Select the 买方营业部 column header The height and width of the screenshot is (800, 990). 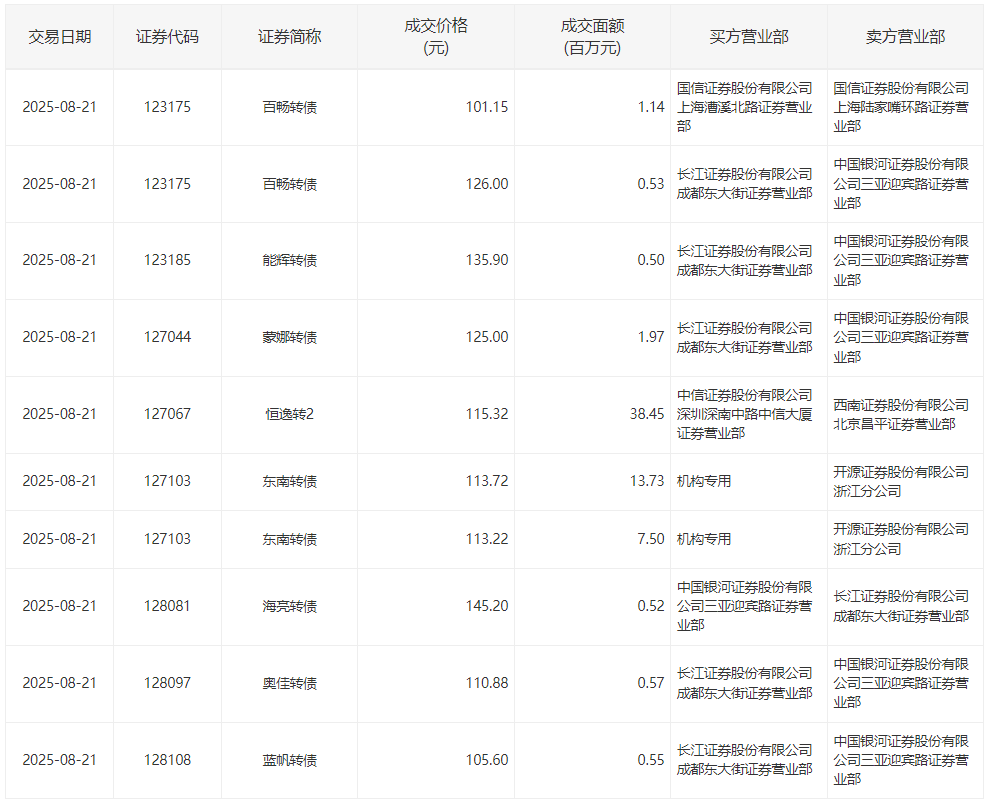(x=748, y=37)
